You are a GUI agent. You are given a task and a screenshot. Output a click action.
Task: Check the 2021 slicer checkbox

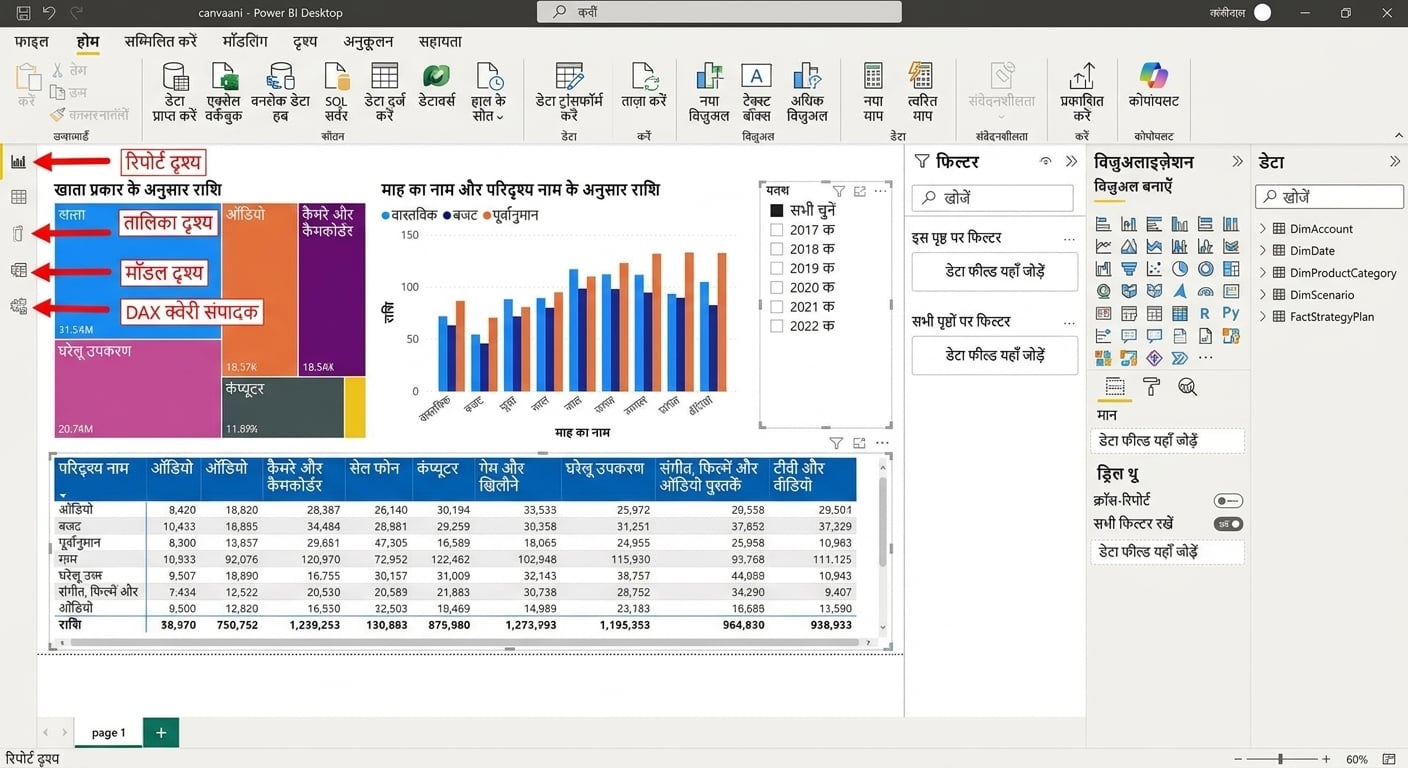[777, 306]
